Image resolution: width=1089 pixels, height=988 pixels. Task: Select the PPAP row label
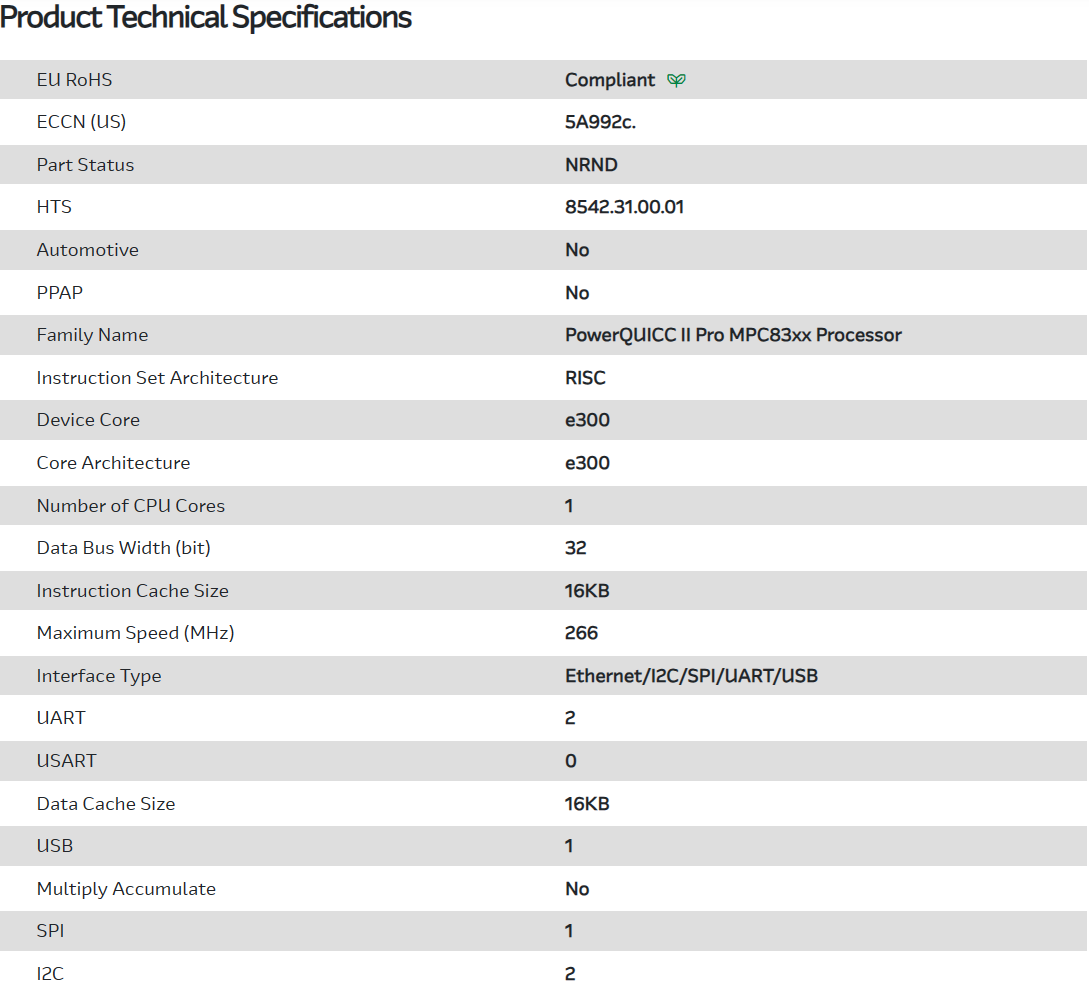[x=61, y=293]
